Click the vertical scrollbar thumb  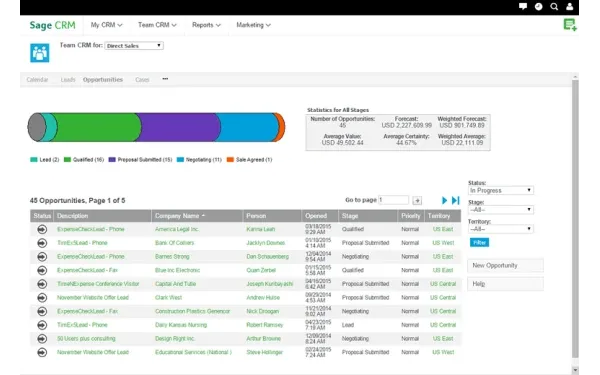pos(575,218)
